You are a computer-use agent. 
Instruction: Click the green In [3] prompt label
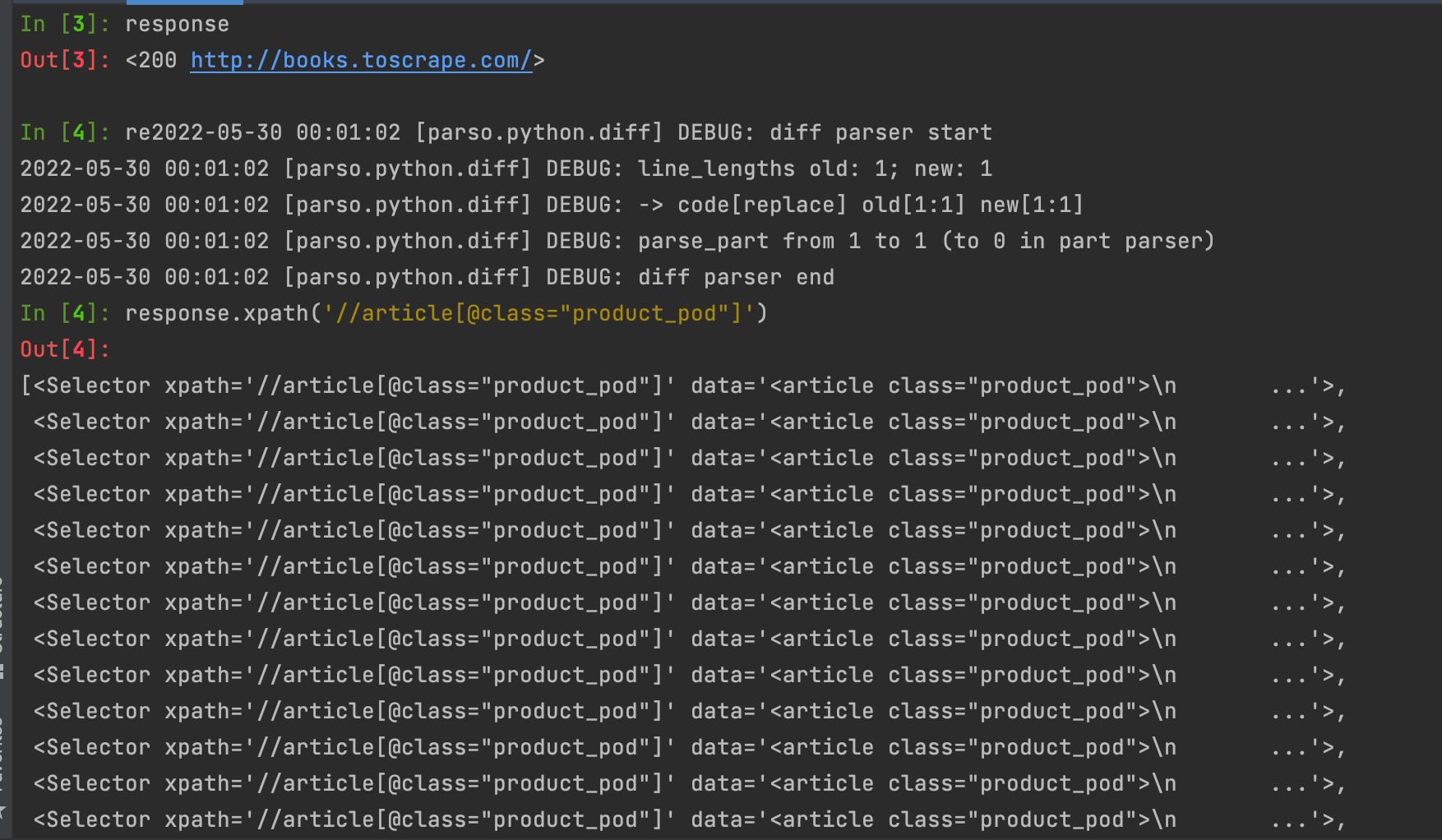point(64,25)
